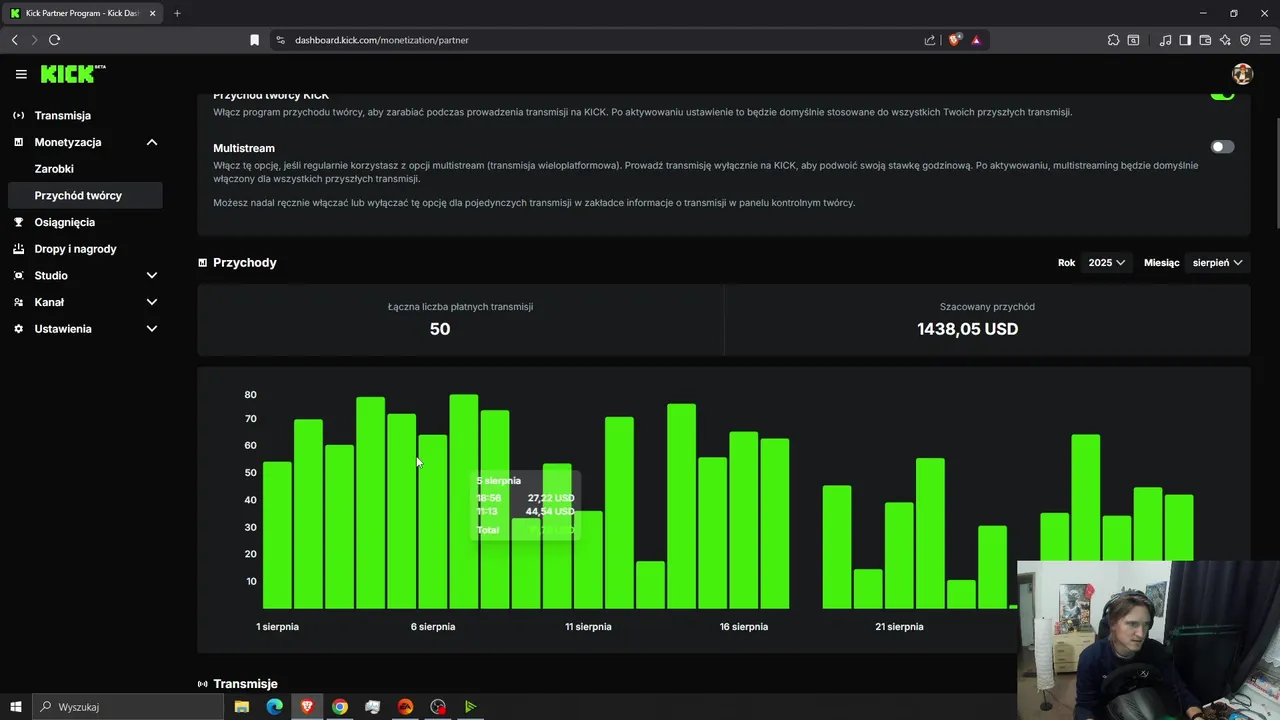The image size is (1280, 720).
Task: Select the Kick Partner Program browser tab
Action: click(82, 13)
